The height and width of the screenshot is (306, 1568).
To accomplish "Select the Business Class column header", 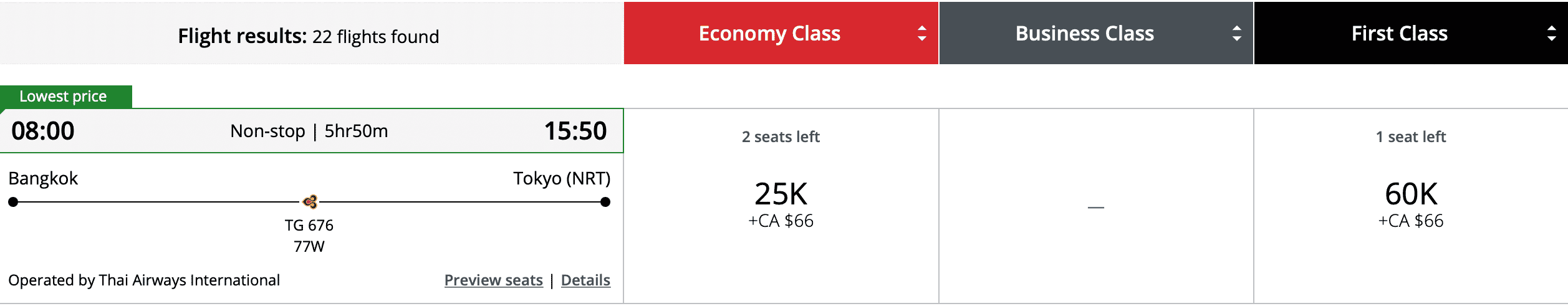I will click(1084, 34).
